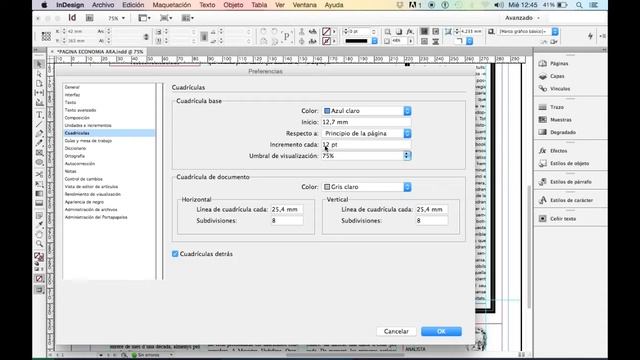Screen dimensions: 640x360
Task: Click the Incremento cada field
Action: (366, 144)
